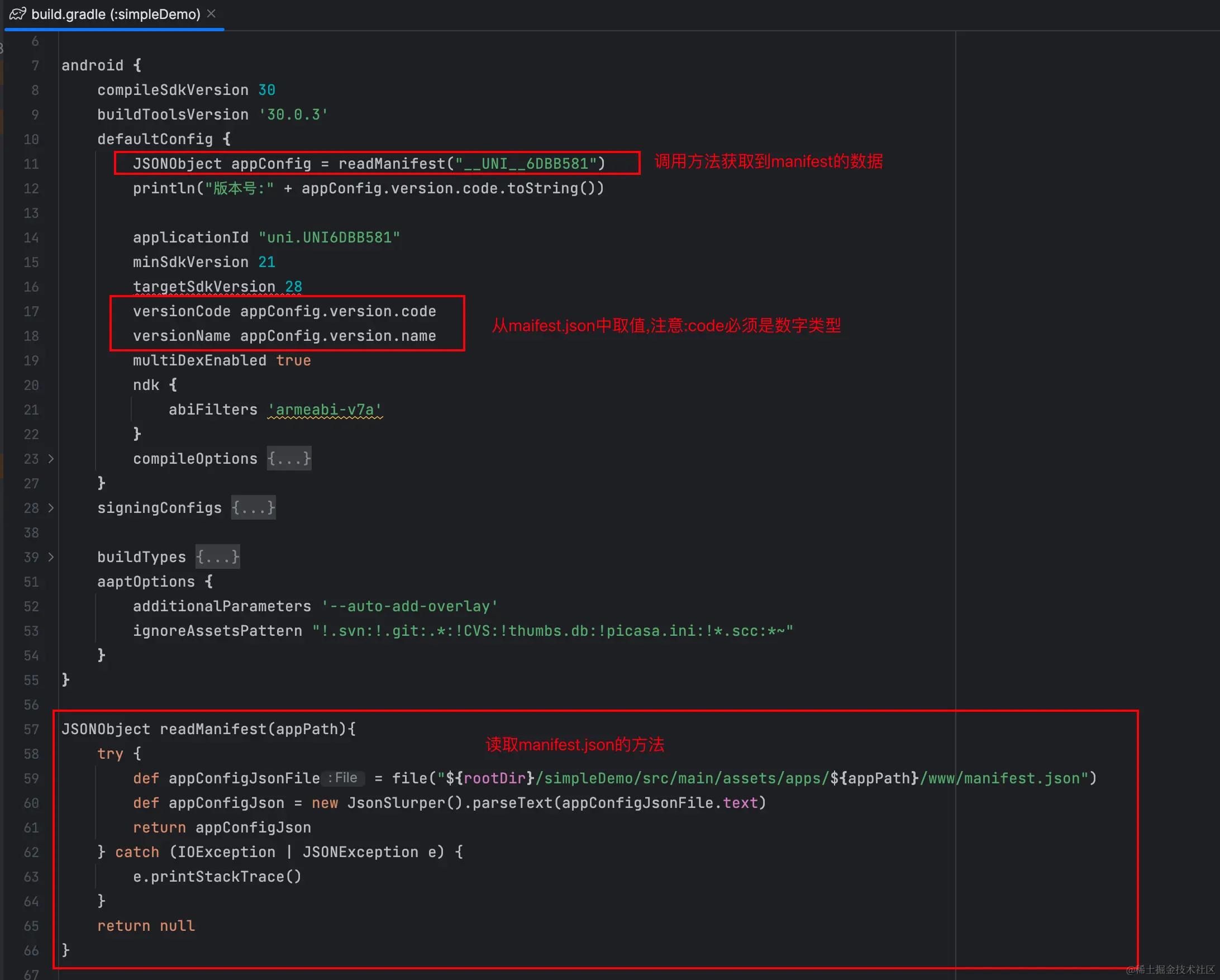Image resolution: width=1220 pixels, height=980 pixels.
Task: Expand signingConfigs fold arrow at line 28
Action: click(x=51, y=508)
